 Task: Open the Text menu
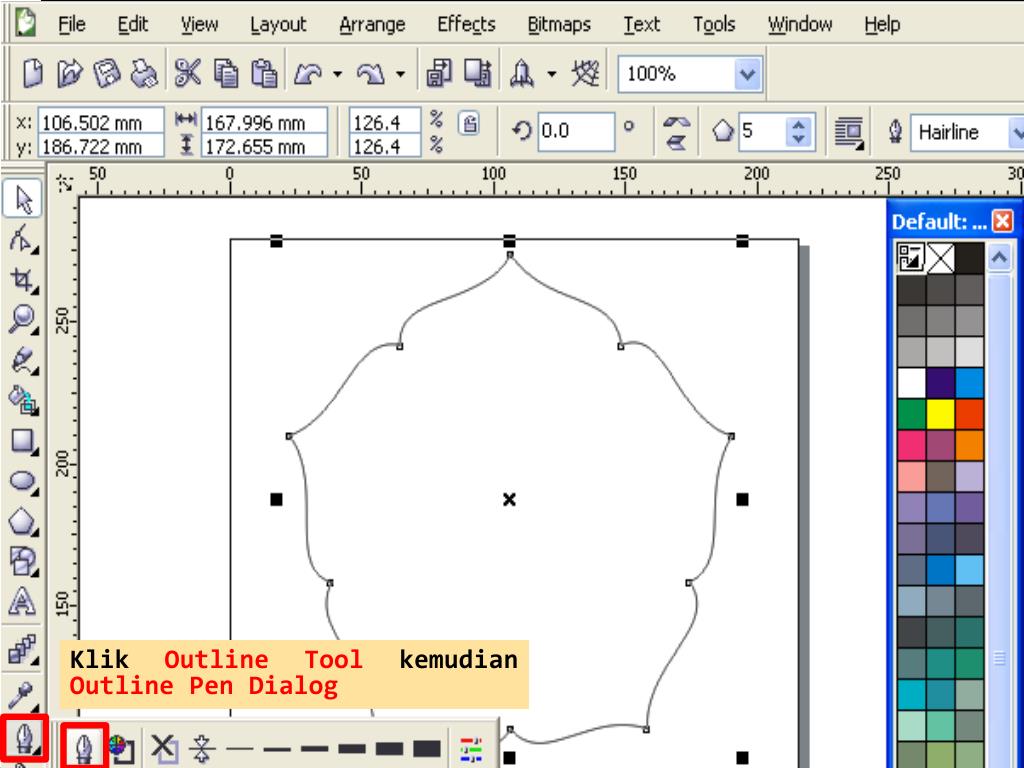pos(641,25)
